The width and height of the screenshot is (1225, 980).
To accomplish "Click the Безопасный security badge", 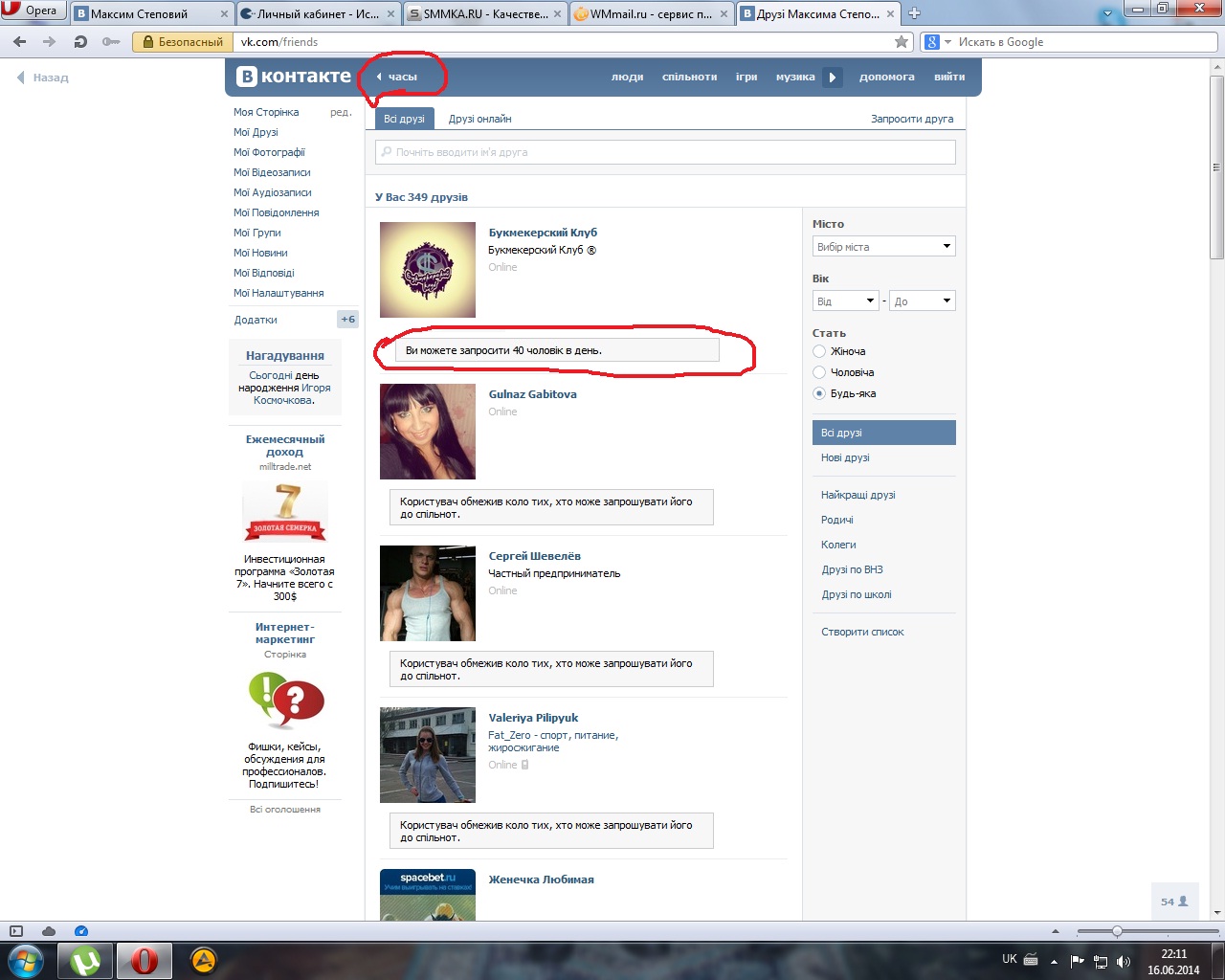I will (x=183, y=42).
